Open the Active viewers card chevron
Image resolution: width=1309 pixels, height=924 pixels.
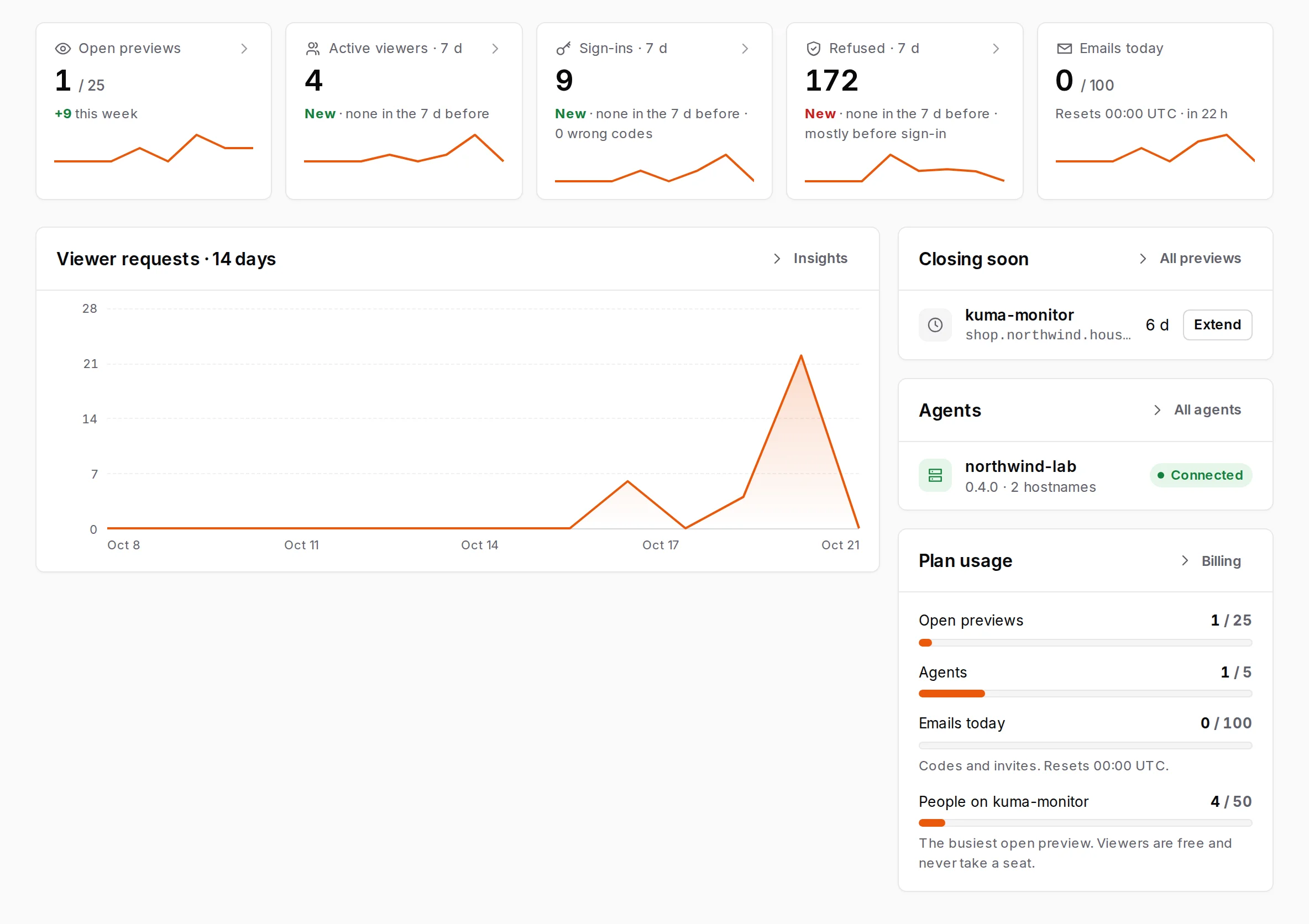coord(495,49)
